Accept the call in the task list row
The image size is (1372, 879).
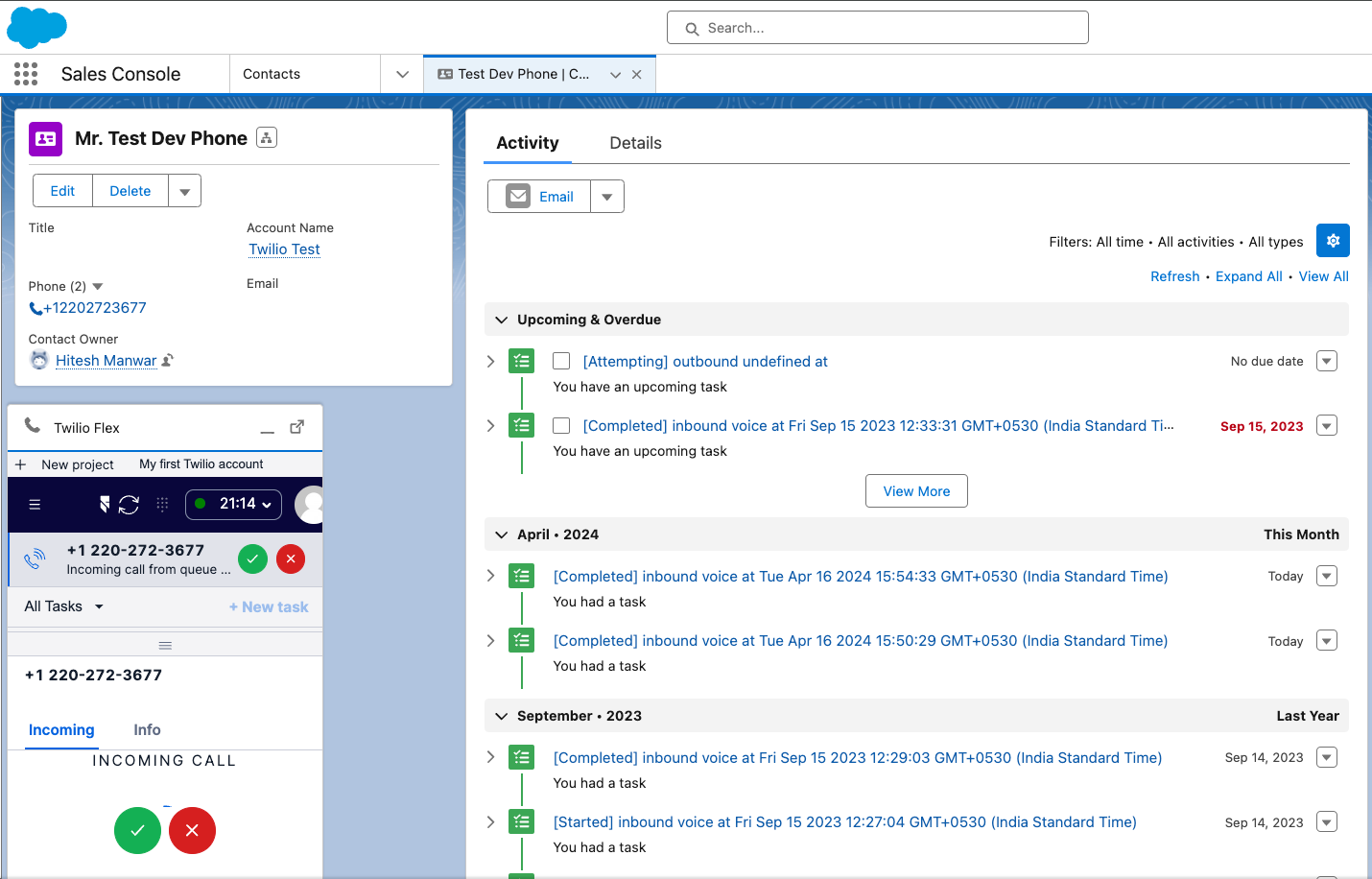[252, 559]
